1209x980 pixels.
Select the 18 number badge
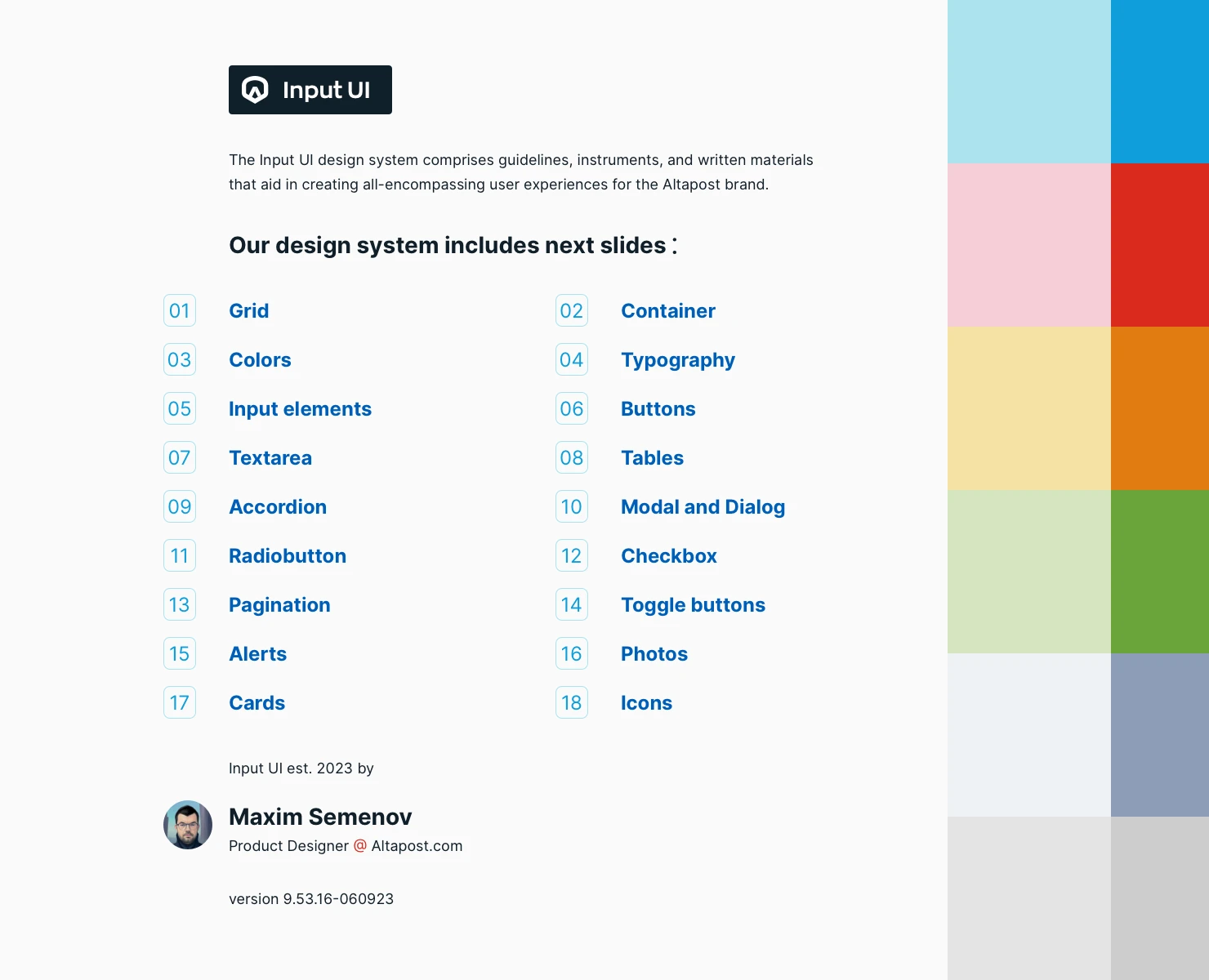[572, 702]
